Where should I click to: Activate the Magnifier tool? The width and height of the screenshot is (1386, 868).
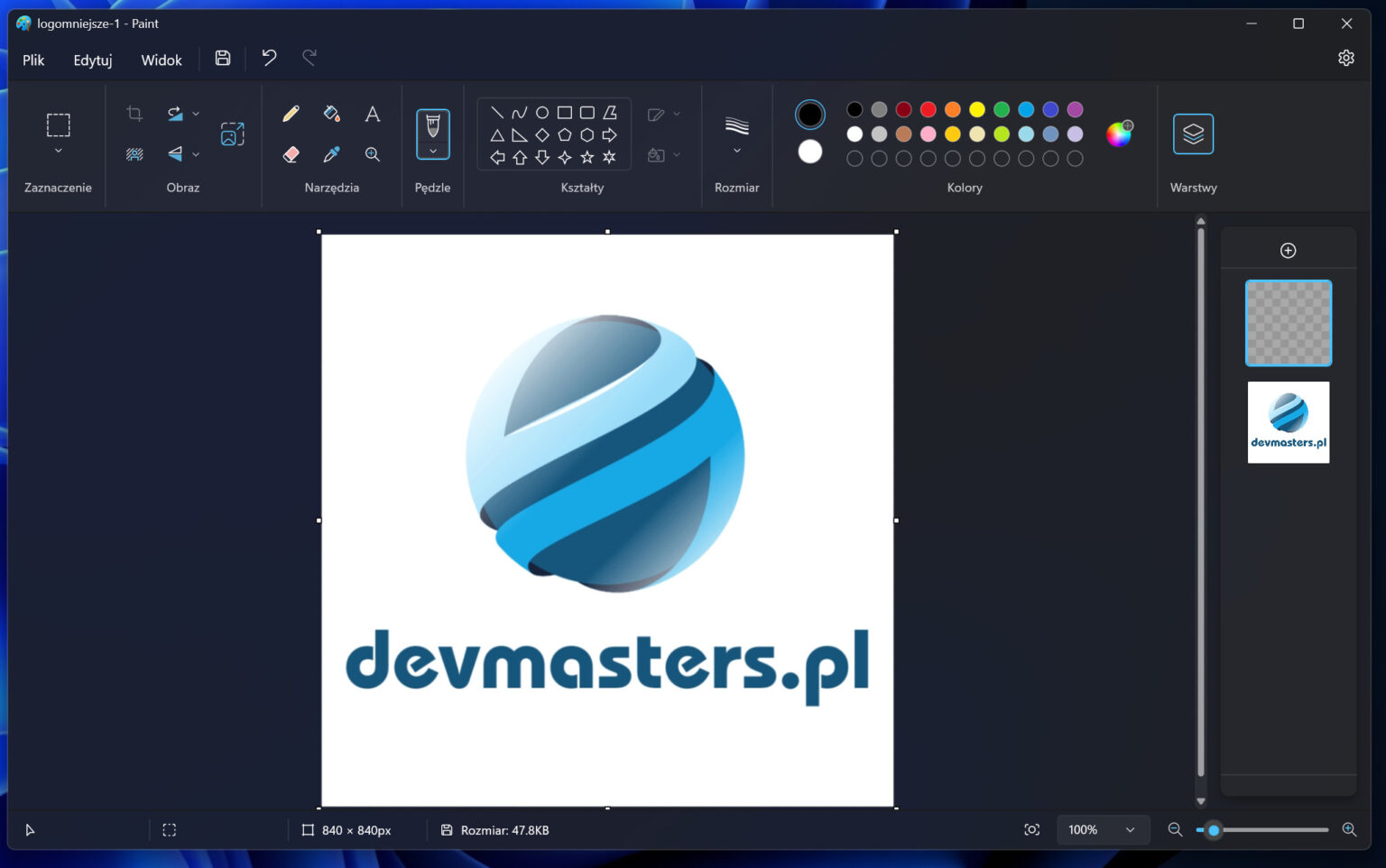pos(373,154)
